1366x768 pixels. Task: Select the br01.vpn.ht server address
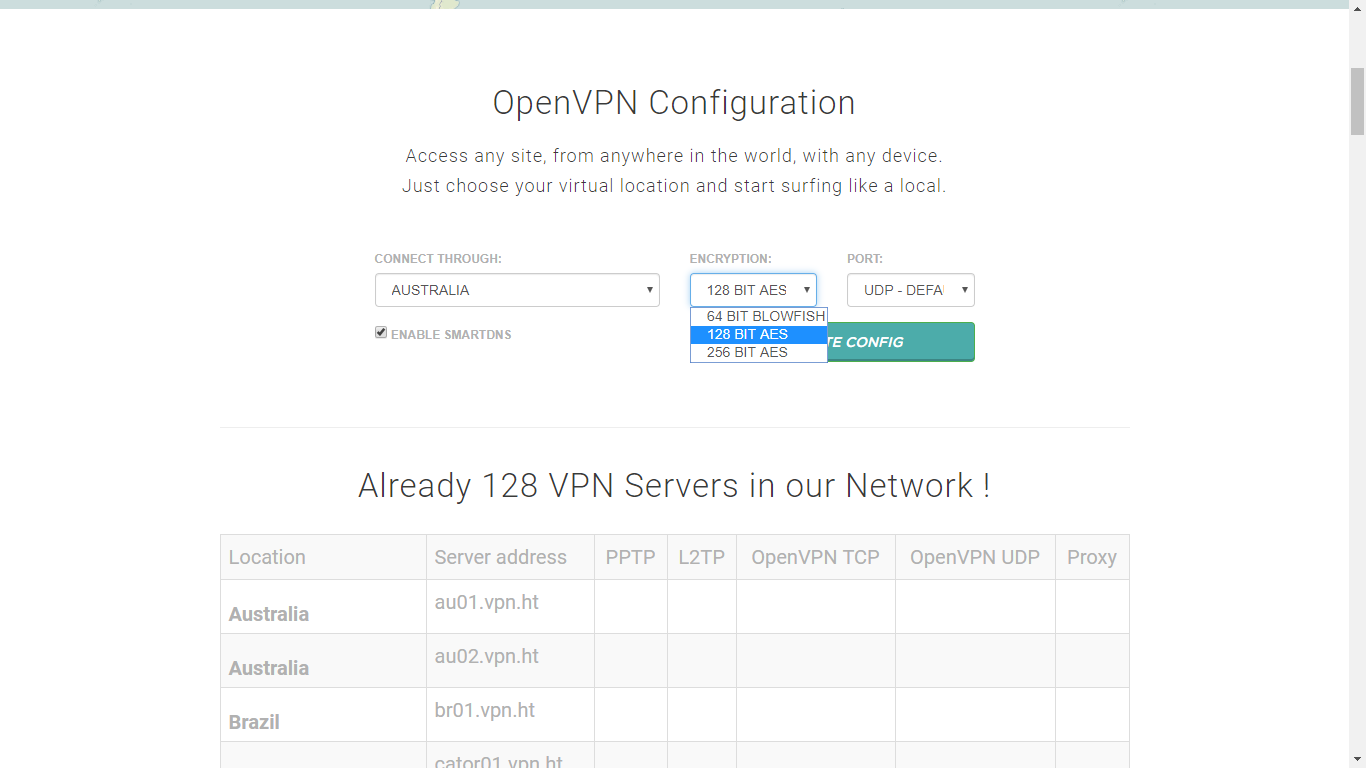pos(485,710)
